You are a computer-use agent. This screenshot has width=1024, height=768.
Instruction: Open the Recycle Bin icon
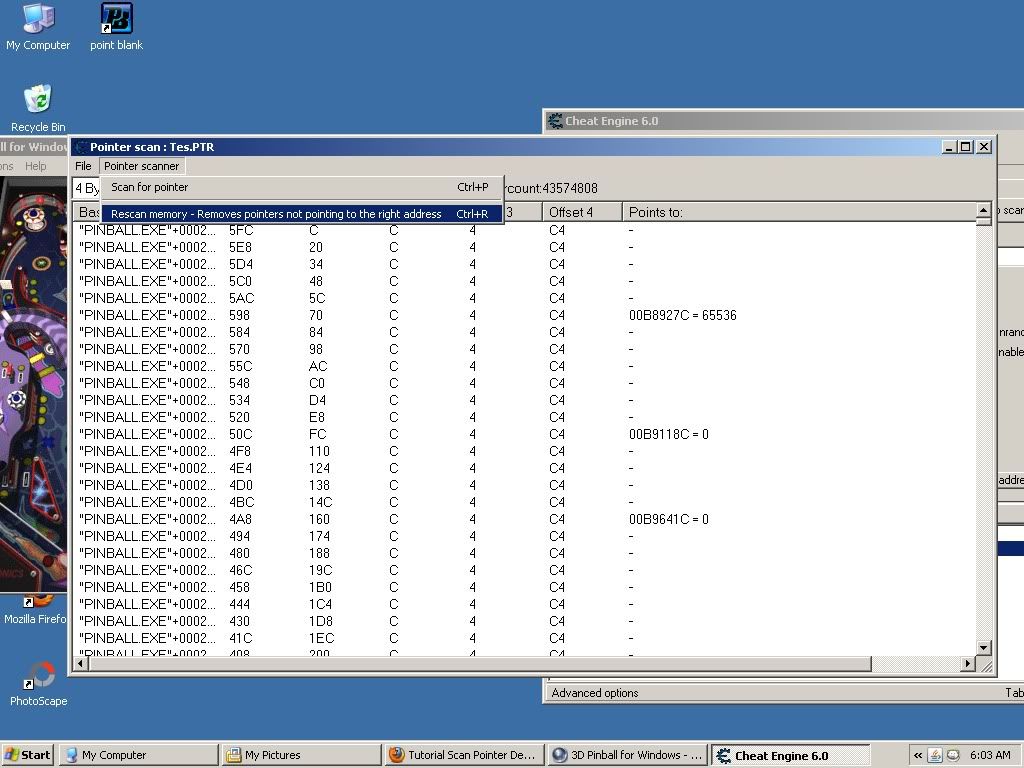38,108
